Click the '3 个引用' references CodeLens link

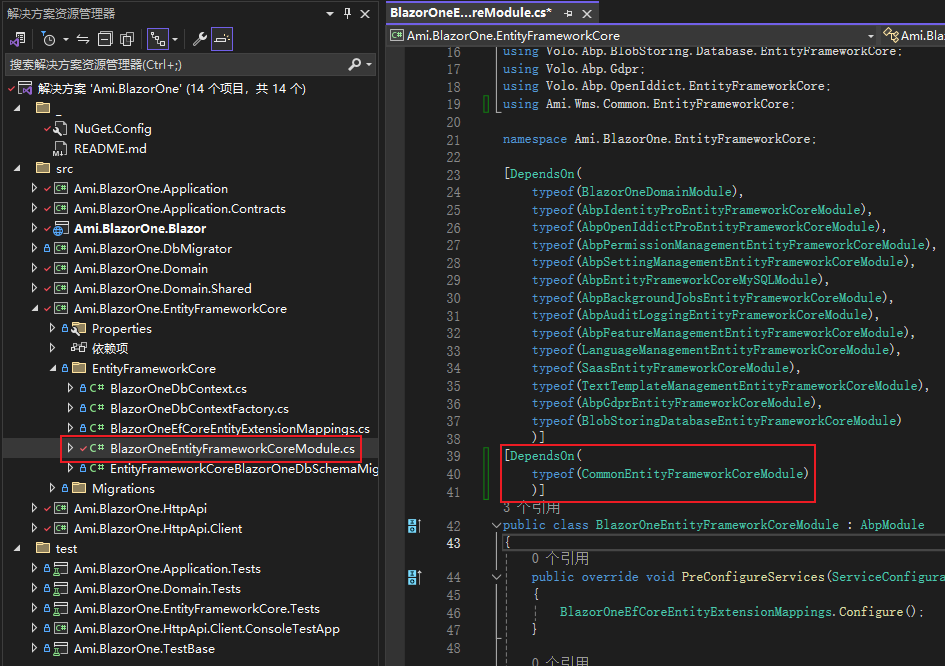(x=531, y=507)
